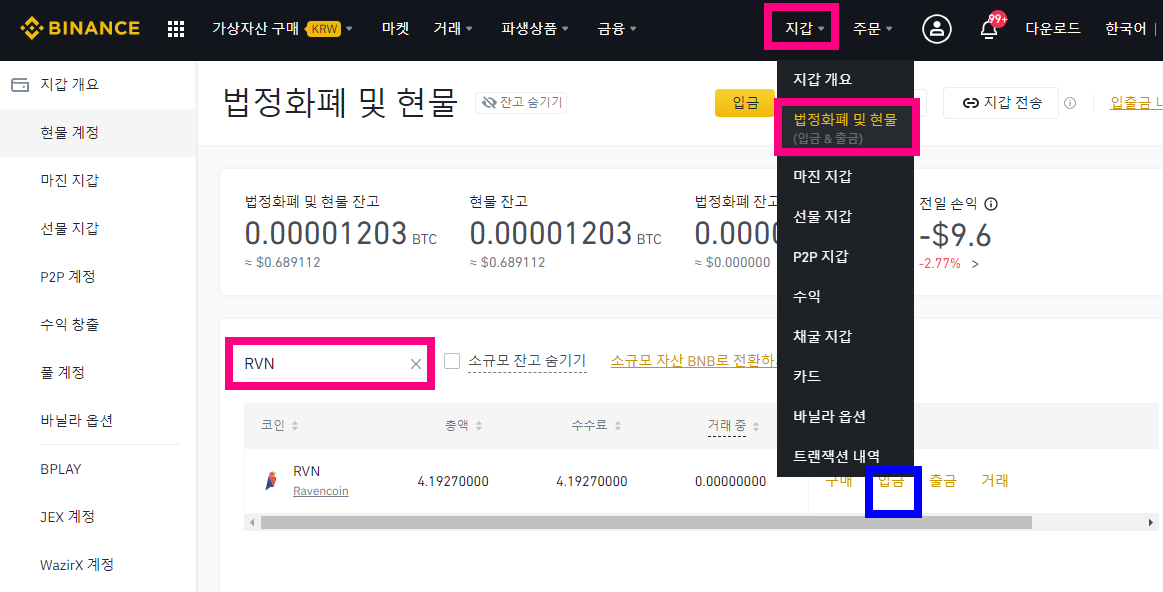1163x592 pixels.
Task: Click 거래 in the RVN row
Action: pos(995,481)
